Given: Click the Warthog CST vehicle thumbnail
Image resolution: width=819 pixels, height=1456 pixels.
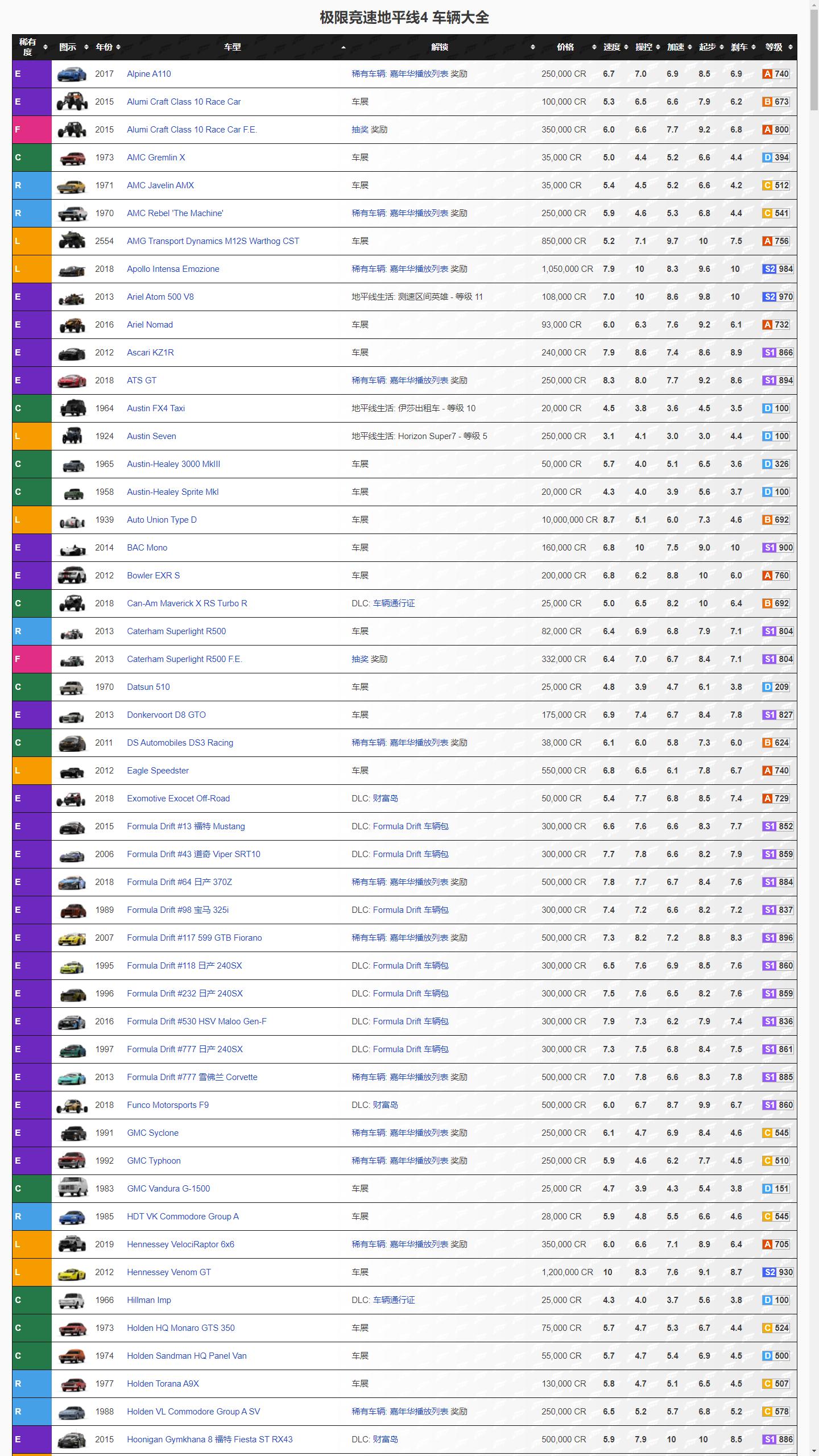Looking at the screenshot, I should coord(72,241).
